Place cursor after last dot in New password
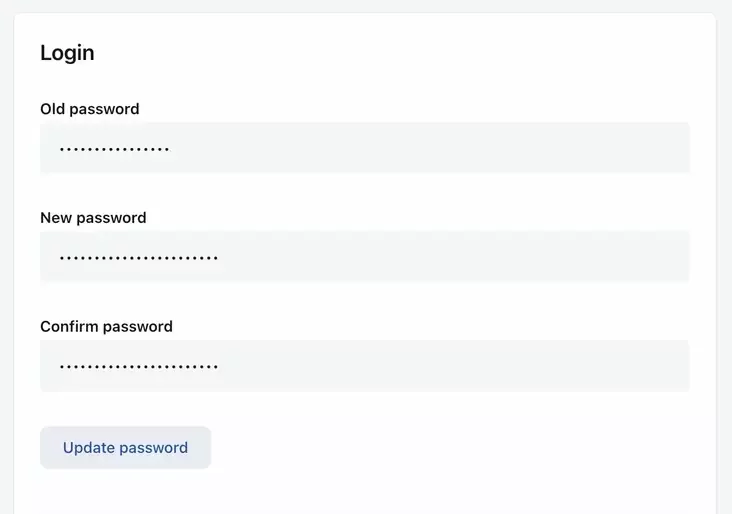The height and width of the screenshot is (514, 732). coord(221,259)
